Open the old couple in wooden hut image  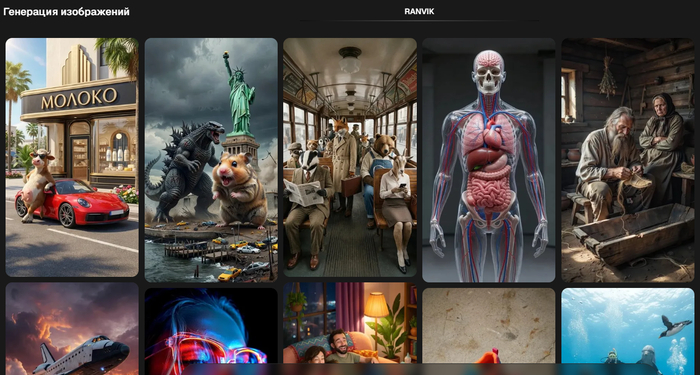tap(628, 160)
